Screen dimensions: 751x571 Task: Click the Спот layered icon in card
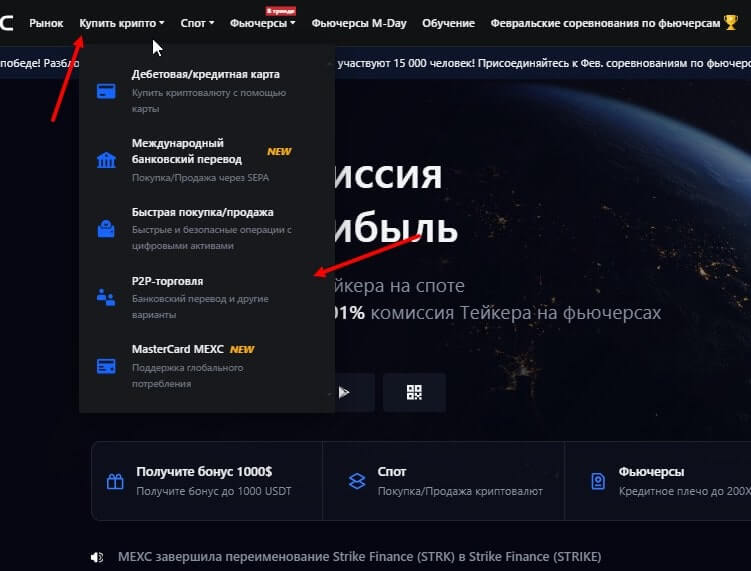[x=357, y=481]
